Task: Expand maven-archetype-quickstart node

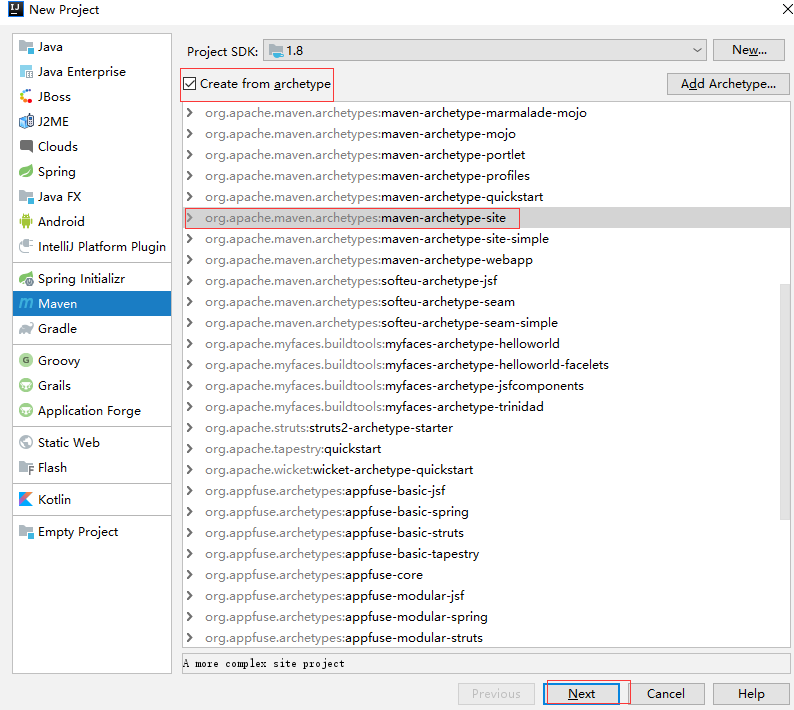Action: 189,196
